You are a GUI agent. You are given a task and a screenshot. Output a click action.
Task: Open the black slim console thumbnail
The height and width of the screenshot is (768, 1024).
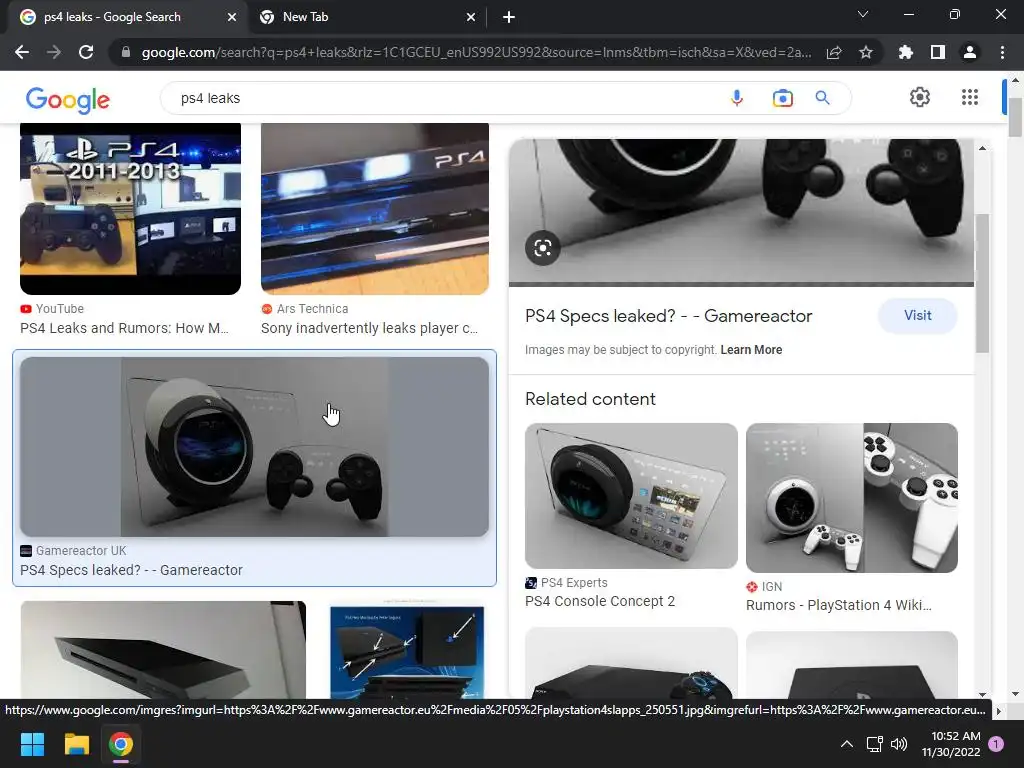coord(163,650)
